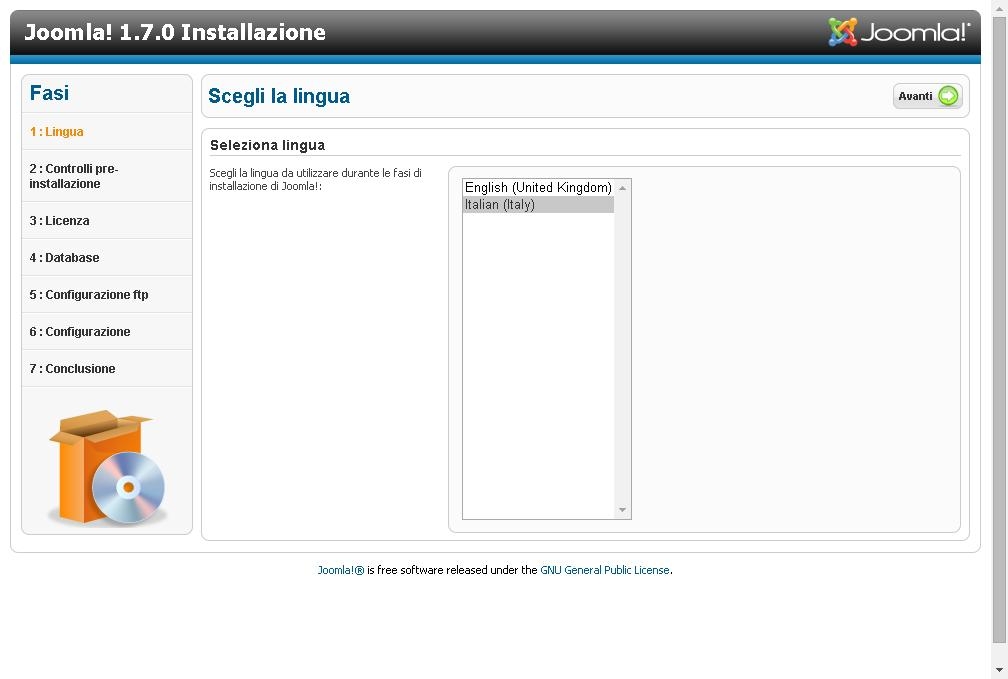Click the Avanti next button
The height and width of the screenshot is (679, 1008).
(x=927, y=96)
